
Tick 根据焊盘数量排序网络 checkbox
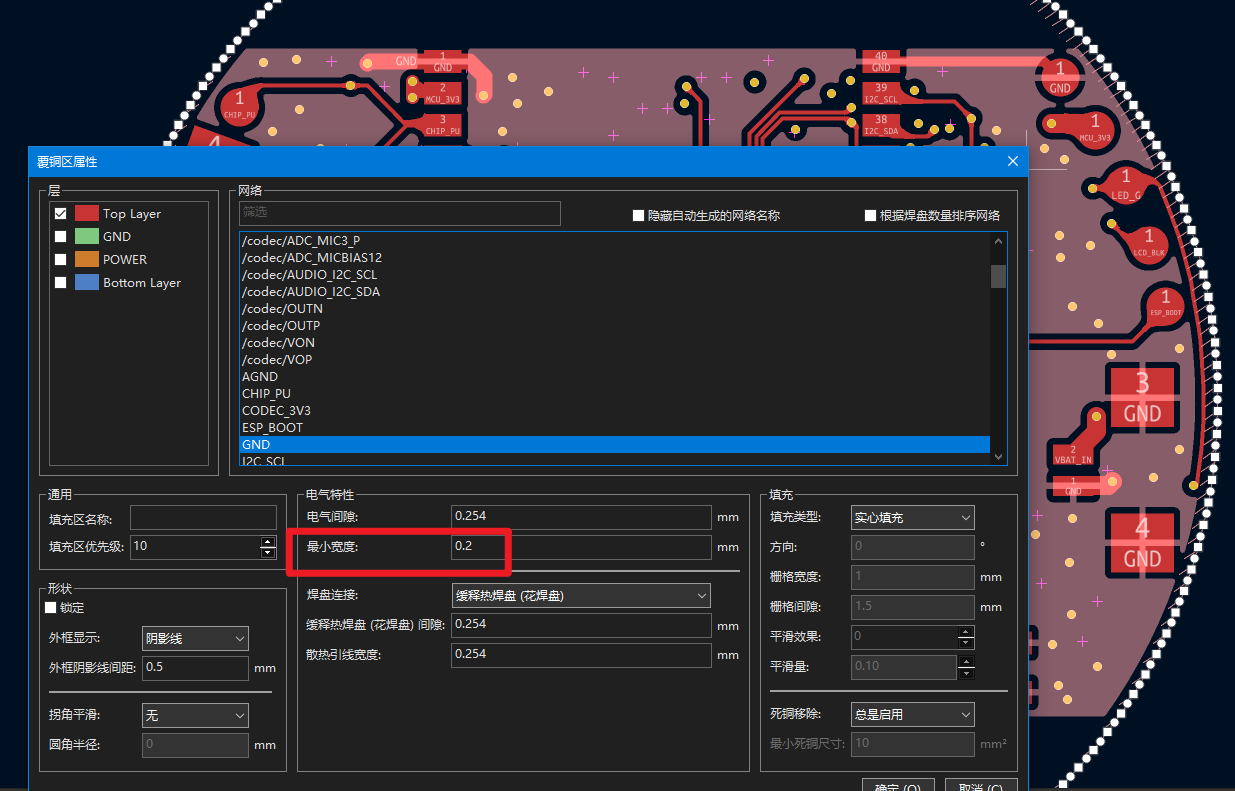tap(870, 215)
